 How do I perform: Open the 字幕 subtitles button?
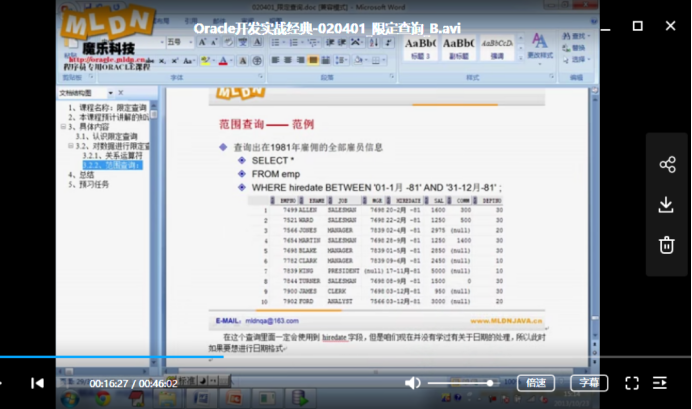pyautogui.click(x=589, y=383)
